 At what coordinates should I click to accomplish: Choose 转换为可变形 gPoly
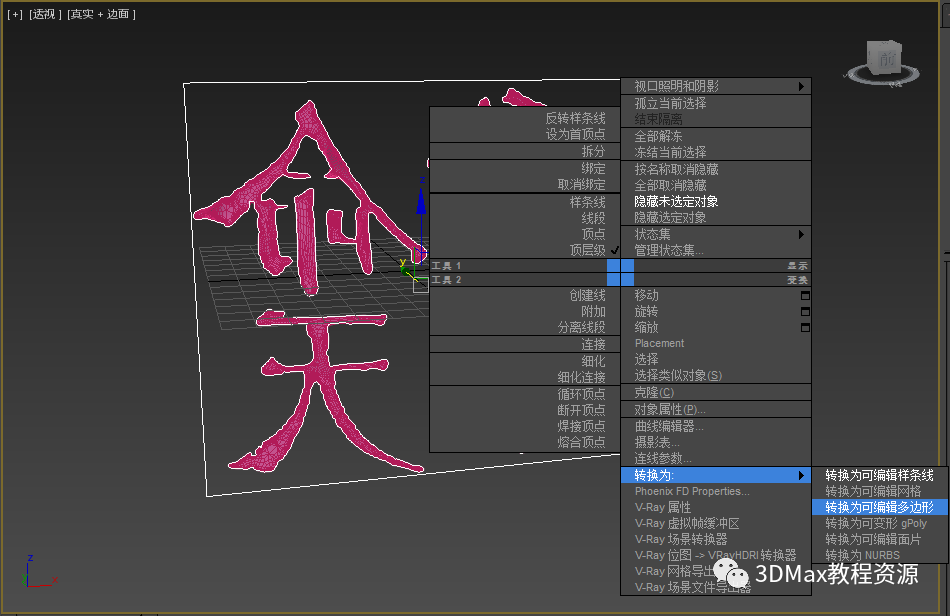(879, 523)
